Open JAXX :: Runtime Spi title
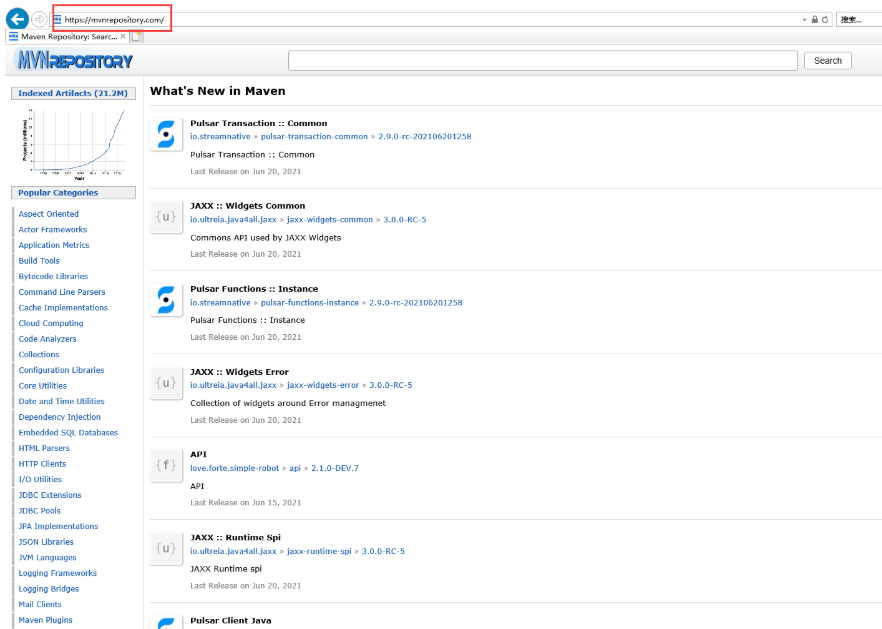The width and height of the screenshot is (882, 629). pos(235,537)
